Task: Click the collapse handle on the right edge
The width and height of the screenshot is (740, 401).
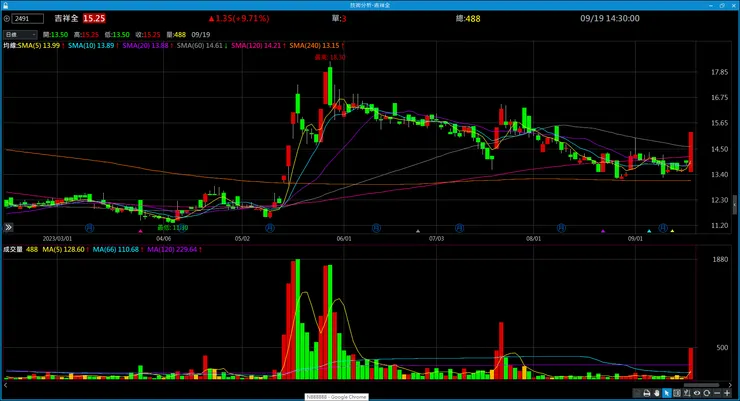Action: point(734,205)
